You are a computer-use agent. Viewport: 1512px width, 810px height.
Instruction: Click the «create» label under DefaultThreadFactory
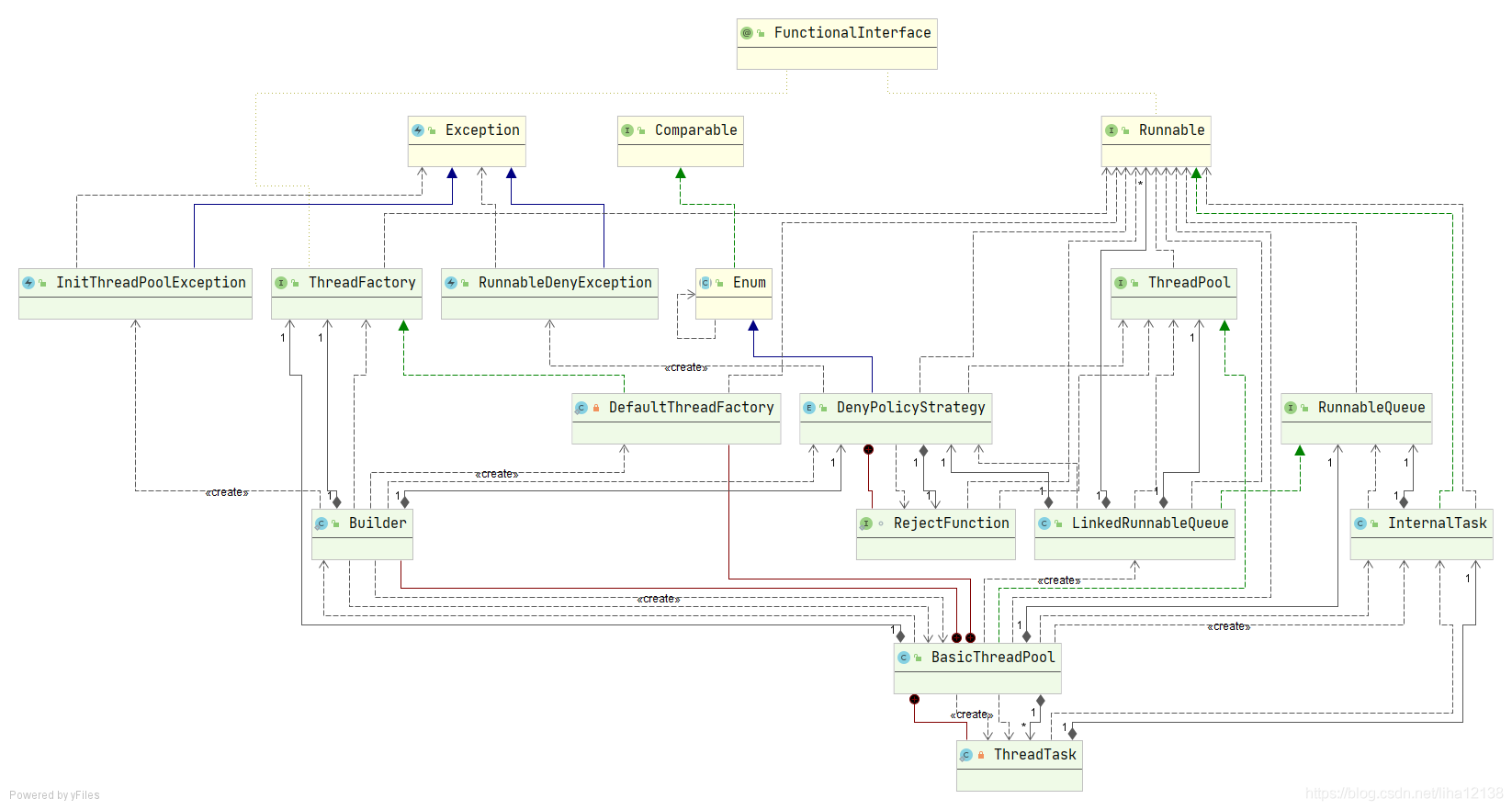(497, 474)
